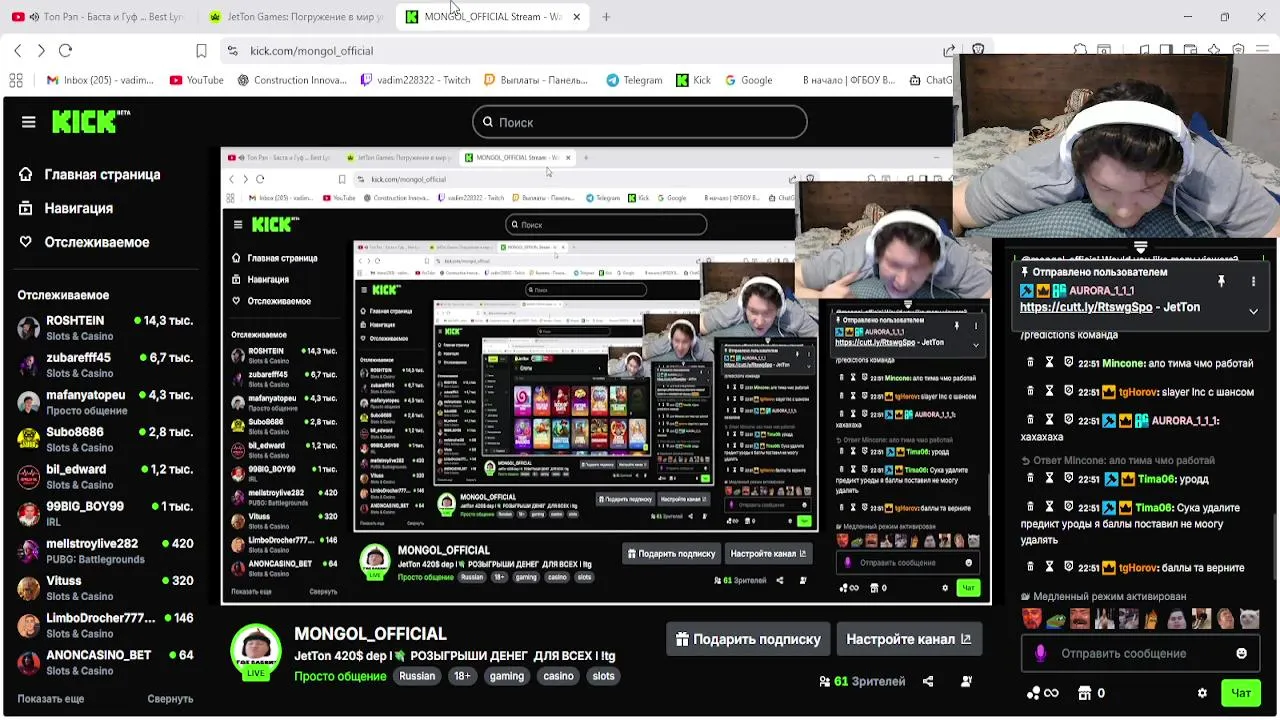Click the Настройте канал button

point(908,639)
